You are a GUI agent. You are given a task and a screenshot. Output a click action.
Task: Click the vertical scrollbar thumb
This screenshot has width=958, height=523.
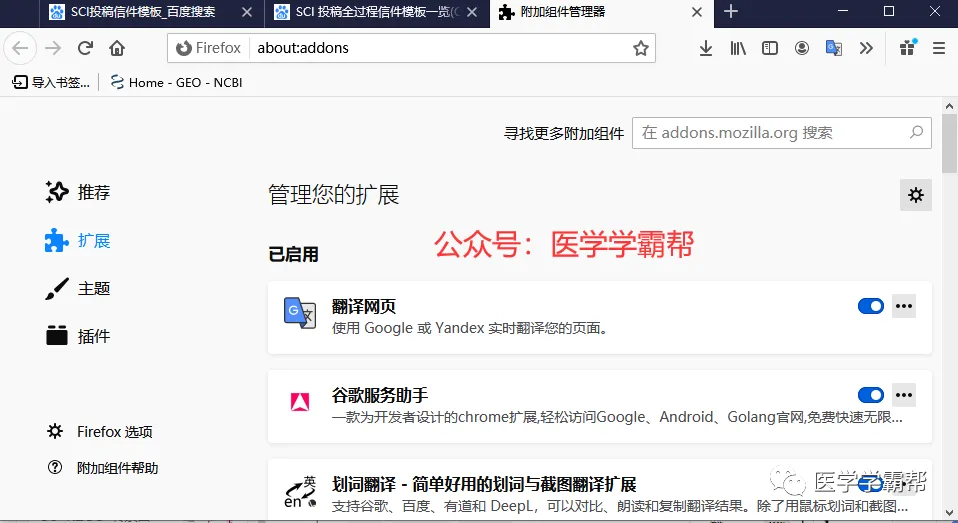949,144
